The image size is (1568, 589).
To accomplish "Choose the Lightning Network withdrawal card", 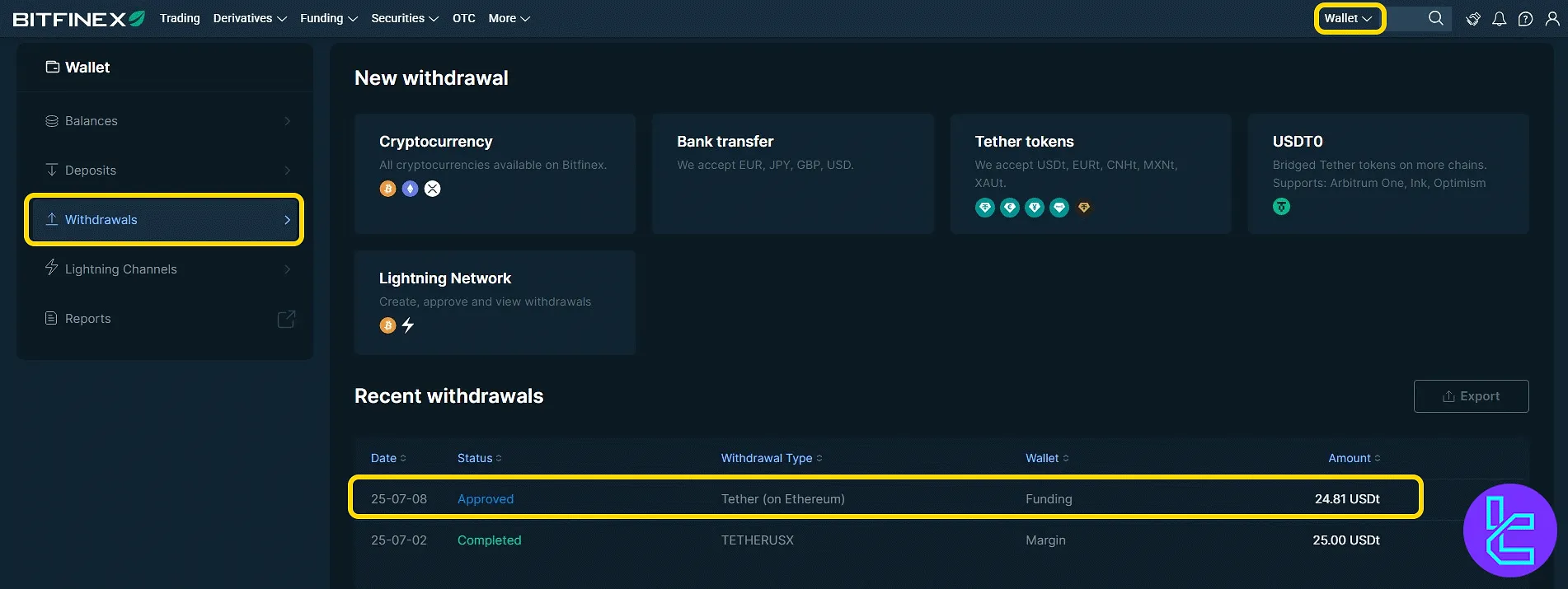I will [x=495, y=302].
